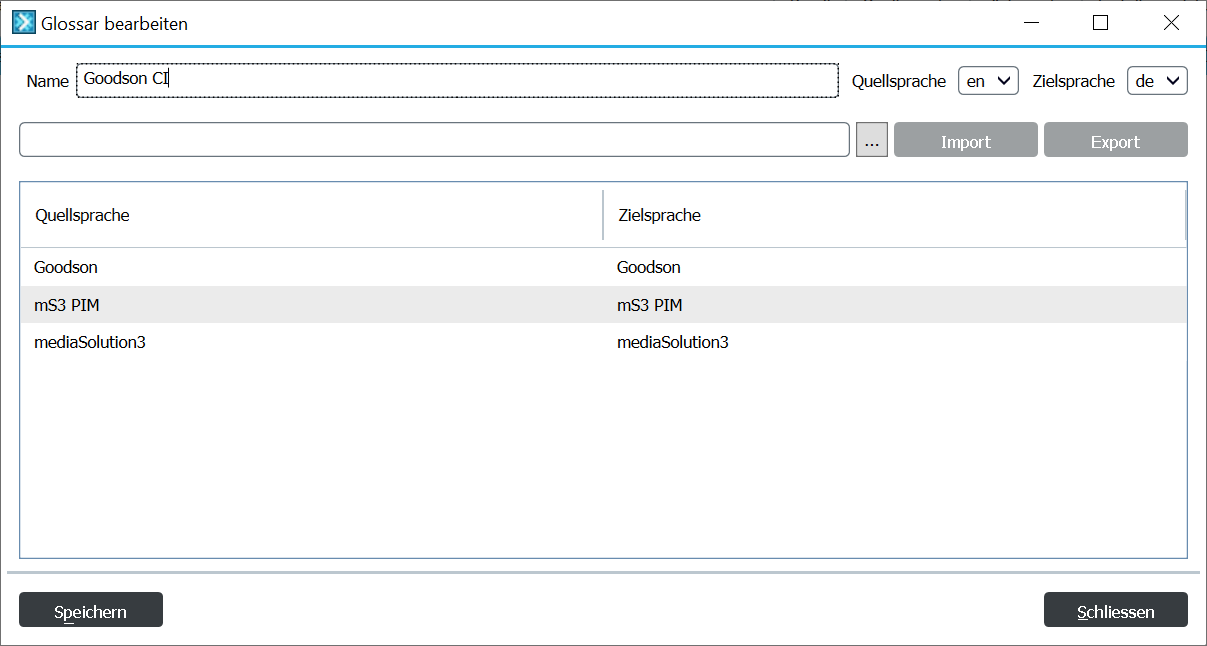This screenshot has height=646, width=1207.
Task: Click into the Name field containing Goodson CI
Action: [457, 80]
